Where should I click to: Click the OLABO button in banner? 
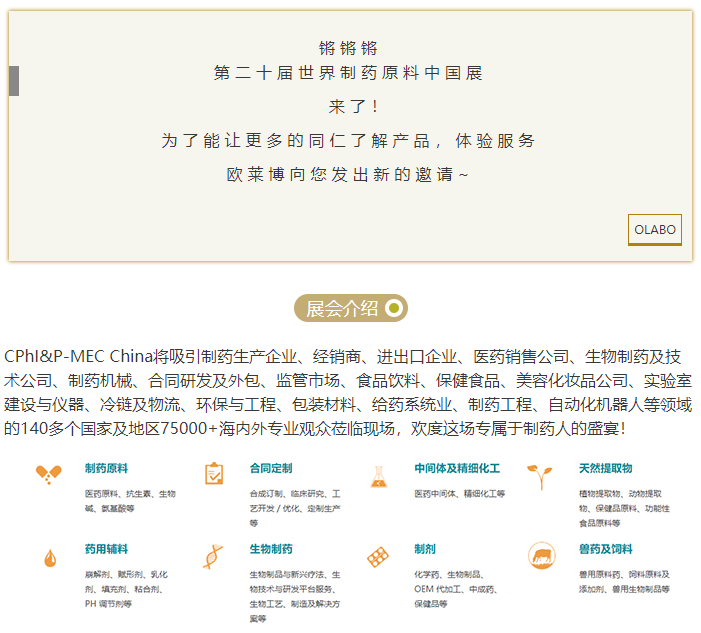point(655,229)
